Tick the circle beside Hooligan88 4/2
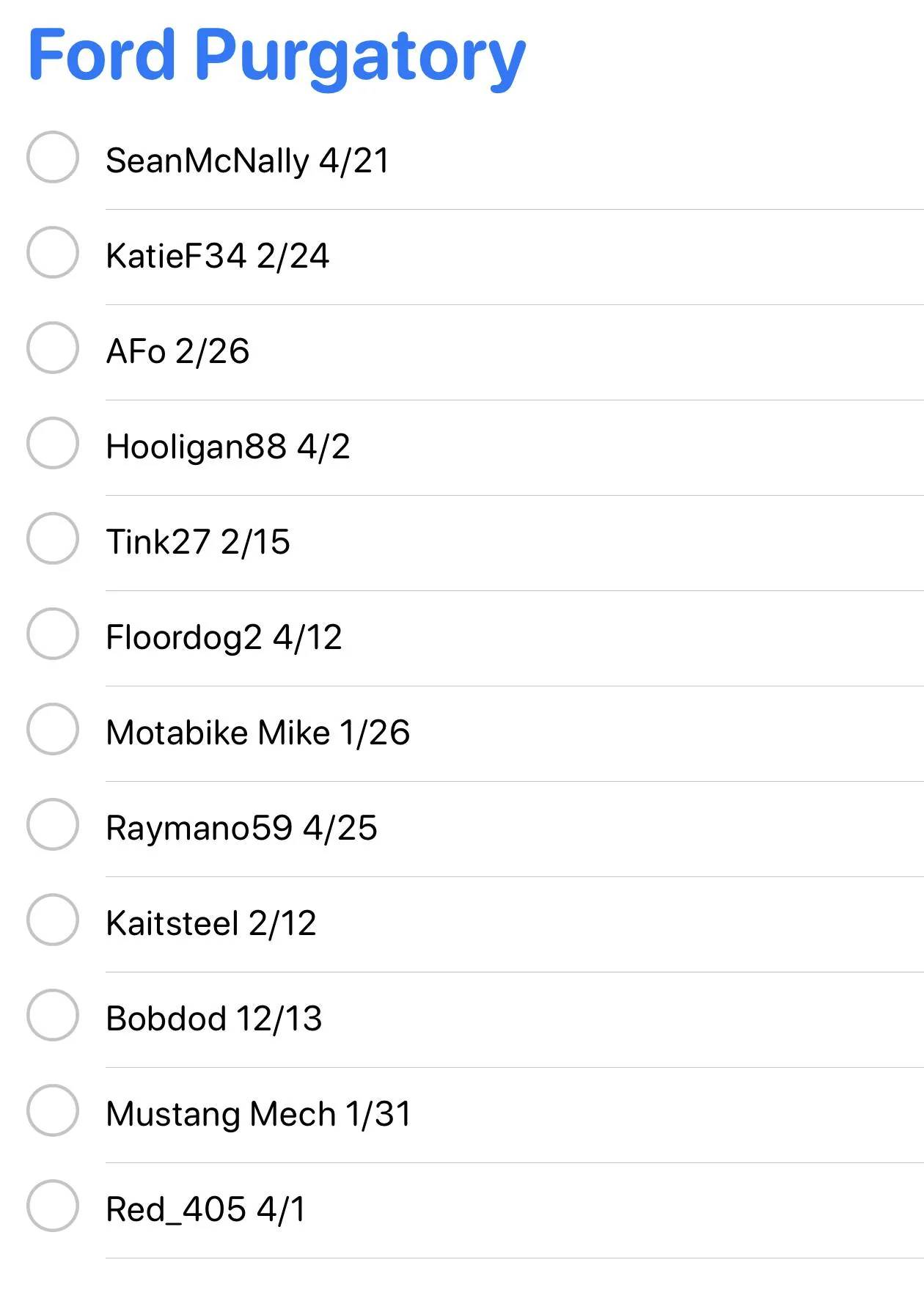Viewport: 924px width, 1301px height. [53, 443]
